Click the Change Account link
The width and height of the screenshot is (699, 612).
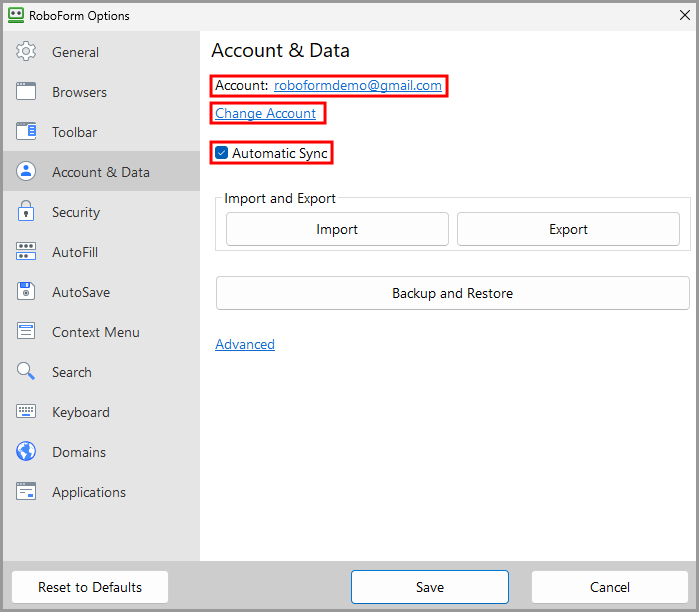coord(266,113)
